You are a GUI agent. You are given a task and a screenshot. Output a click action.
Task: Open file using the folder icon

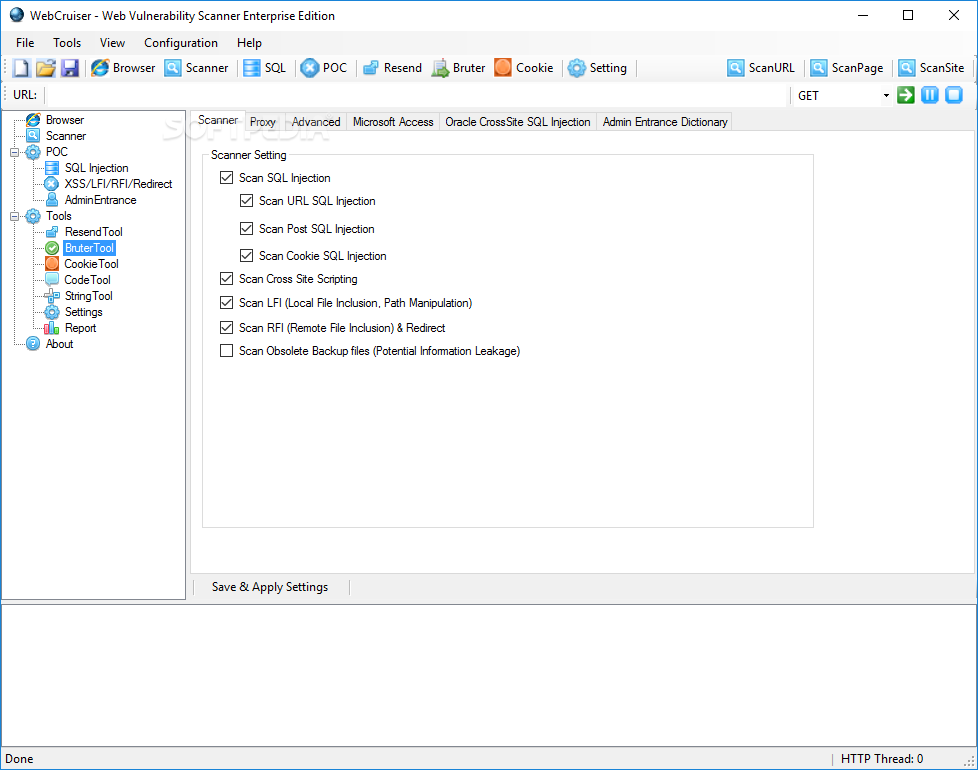[46, 68]
